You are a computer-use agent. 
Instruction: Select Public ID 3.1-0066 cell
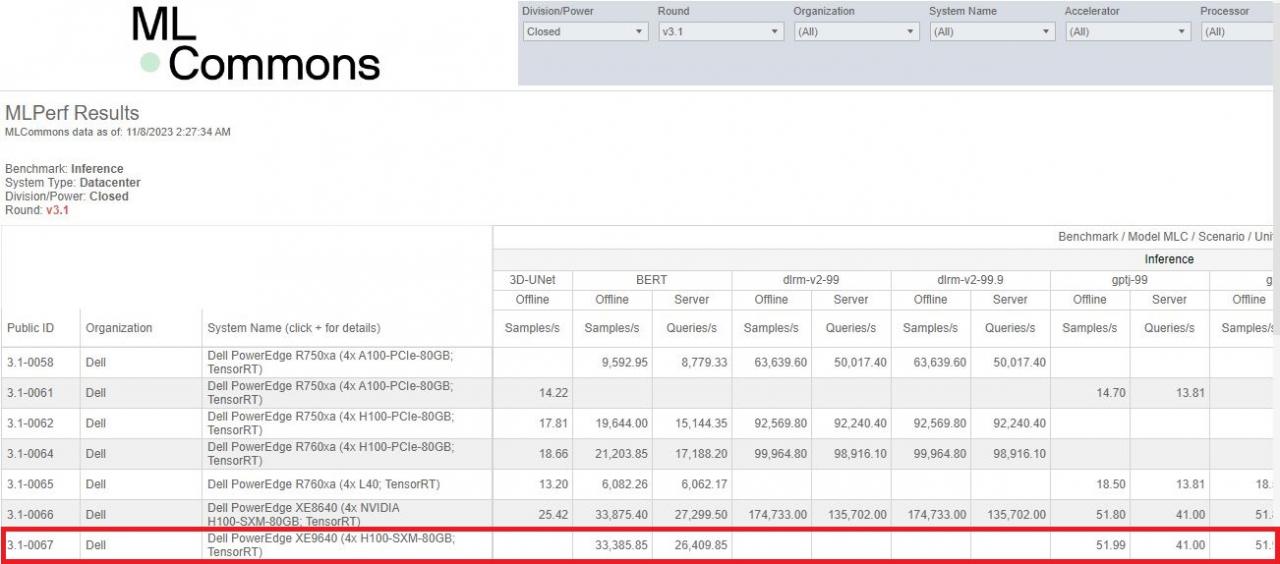(30, 515)
